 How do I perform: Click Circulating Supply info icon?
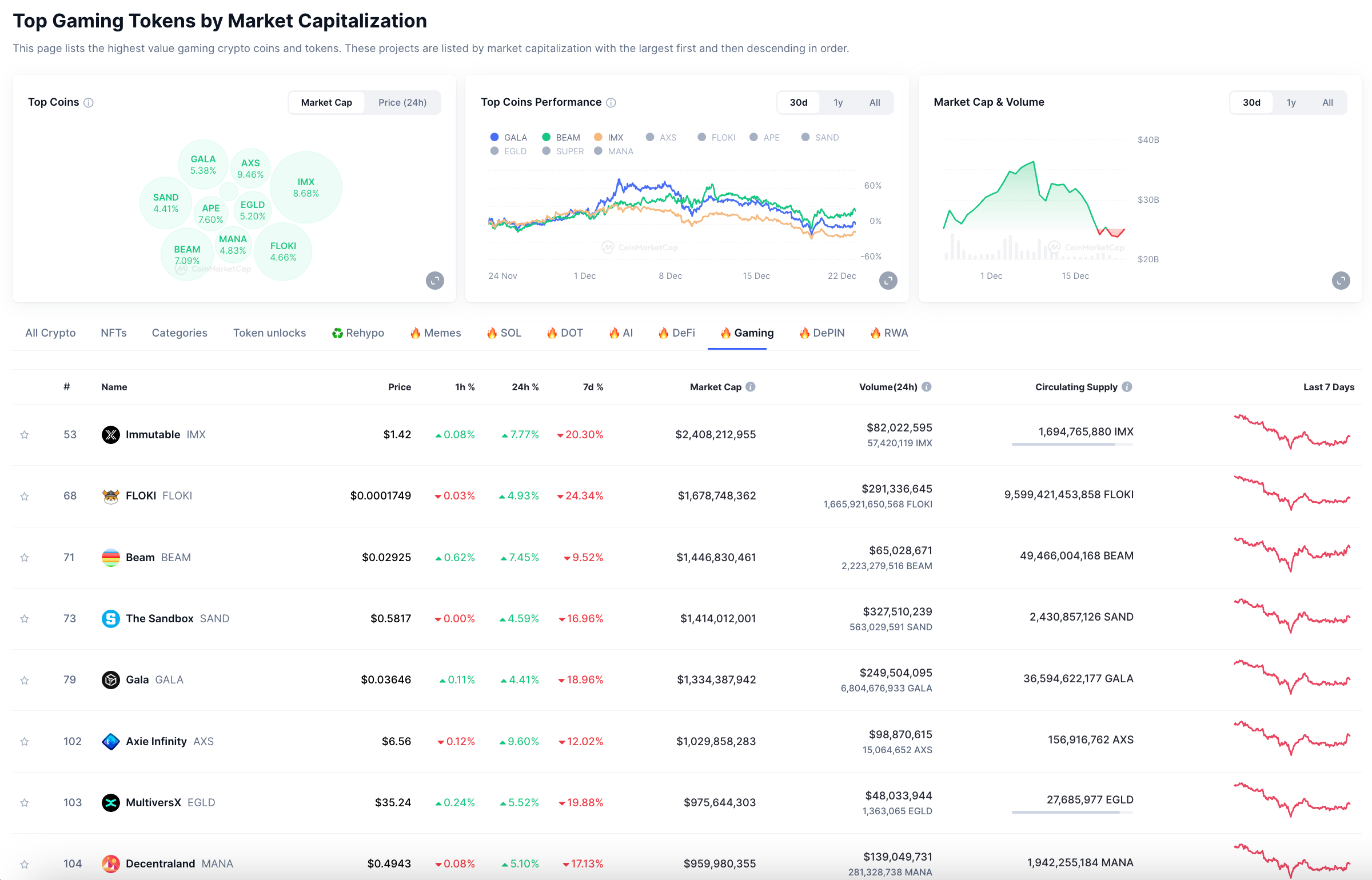[x=1127, y=387]
